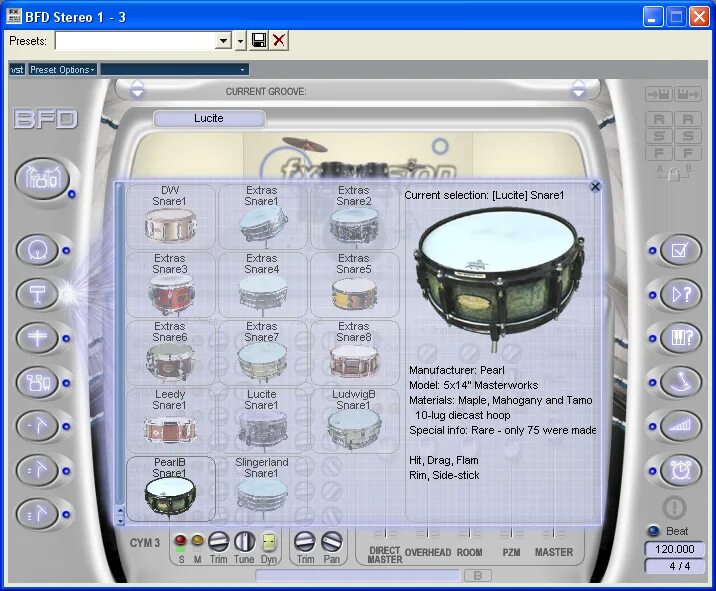Click the snare list scrollbar down arrow
This screenshot has height=591, width=716.
[x=120, y=521]
